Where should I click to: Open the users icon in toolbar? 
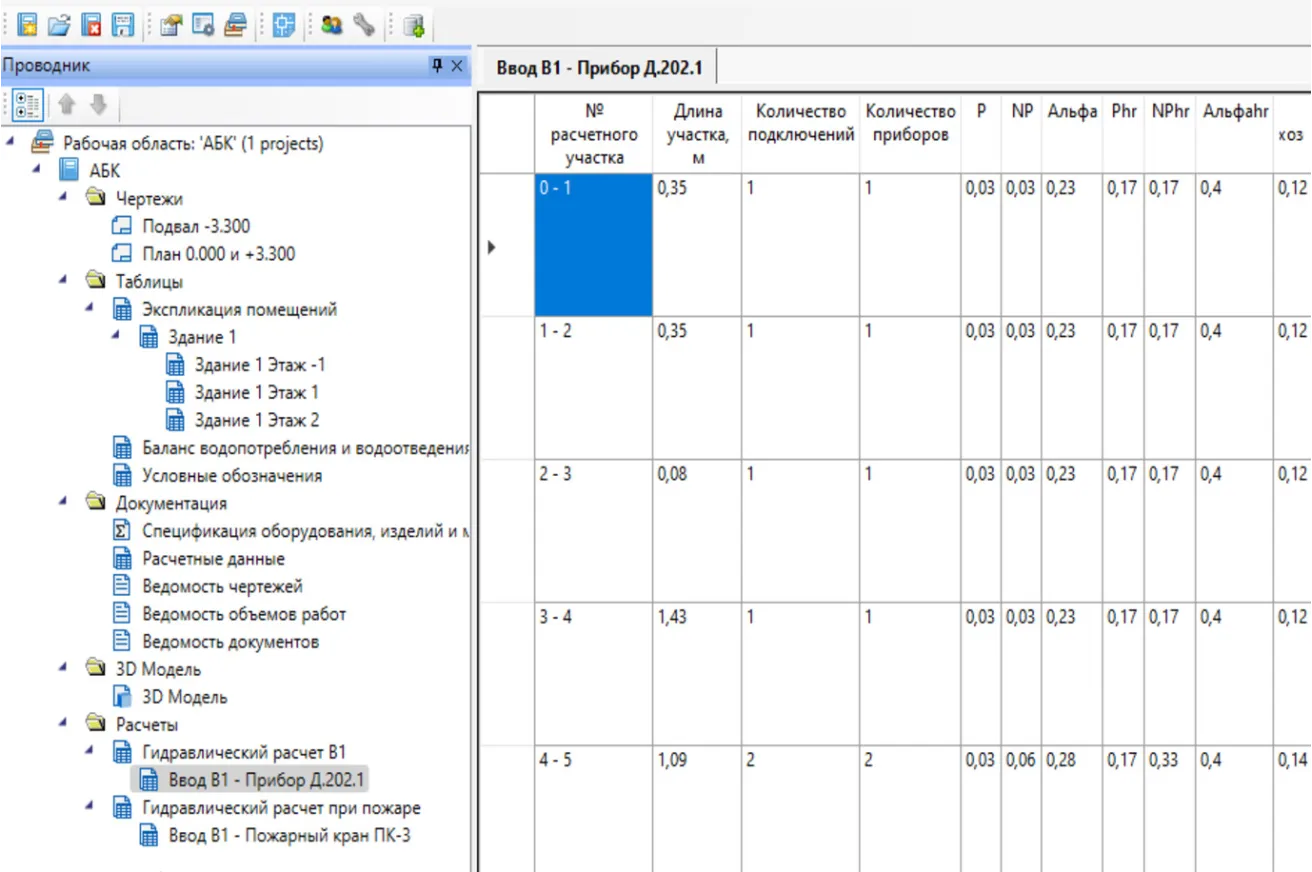click(332, 25)
